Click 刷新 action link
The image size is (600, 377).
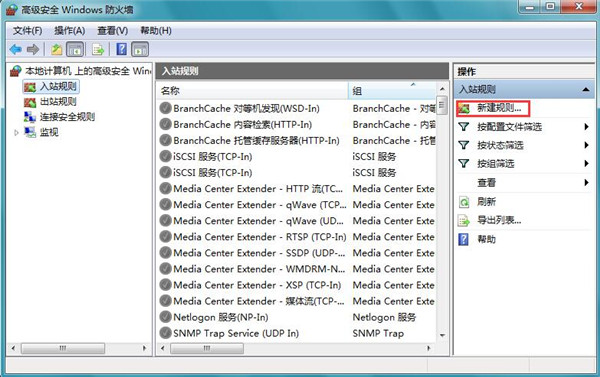(x=486, y=202)
